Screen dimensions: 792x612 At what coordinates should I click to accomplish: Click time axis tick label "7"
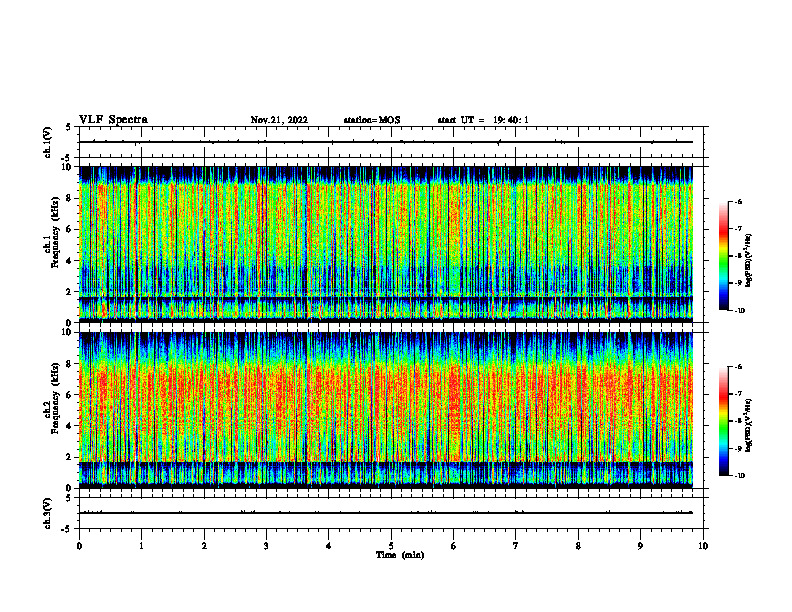click(516, 546)
